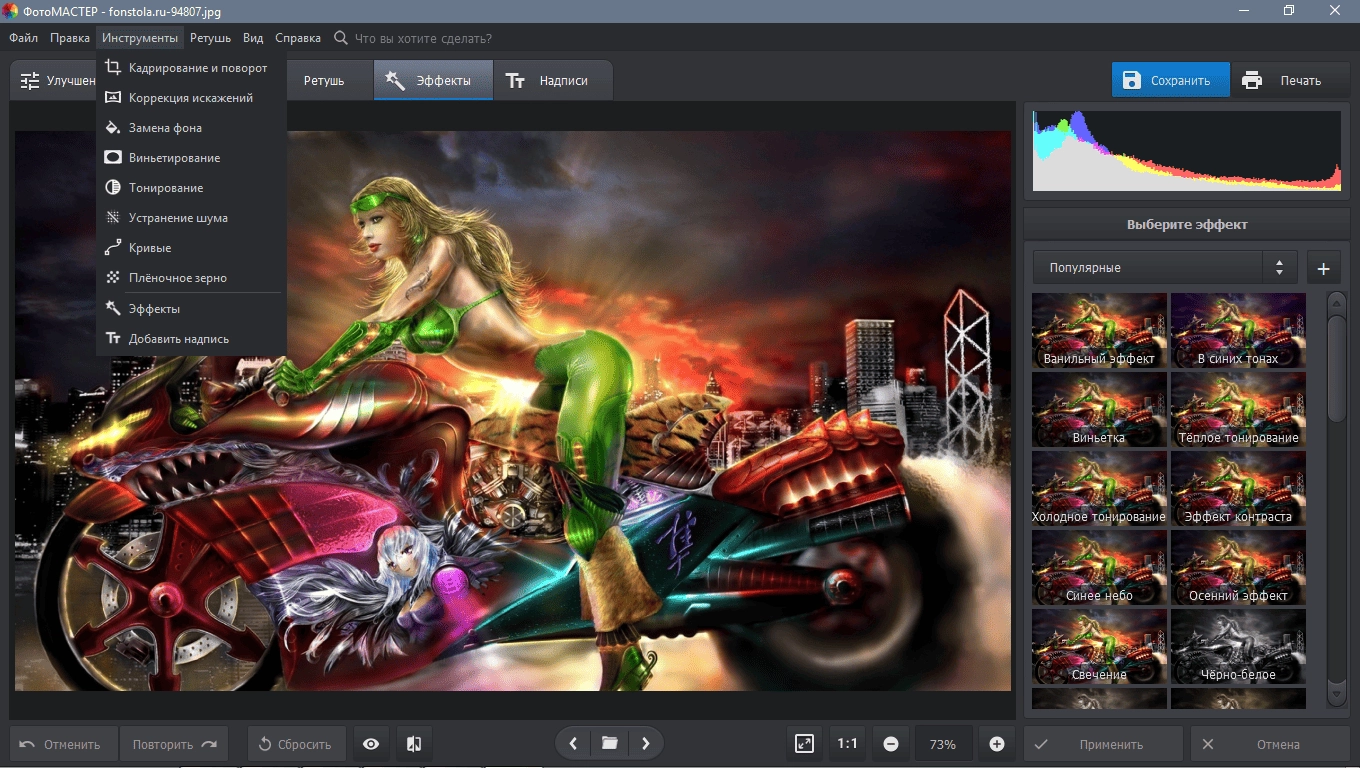Switch to the Улучшения tab
Viewport: 1360px width, 768px height.
pos(54,80)
